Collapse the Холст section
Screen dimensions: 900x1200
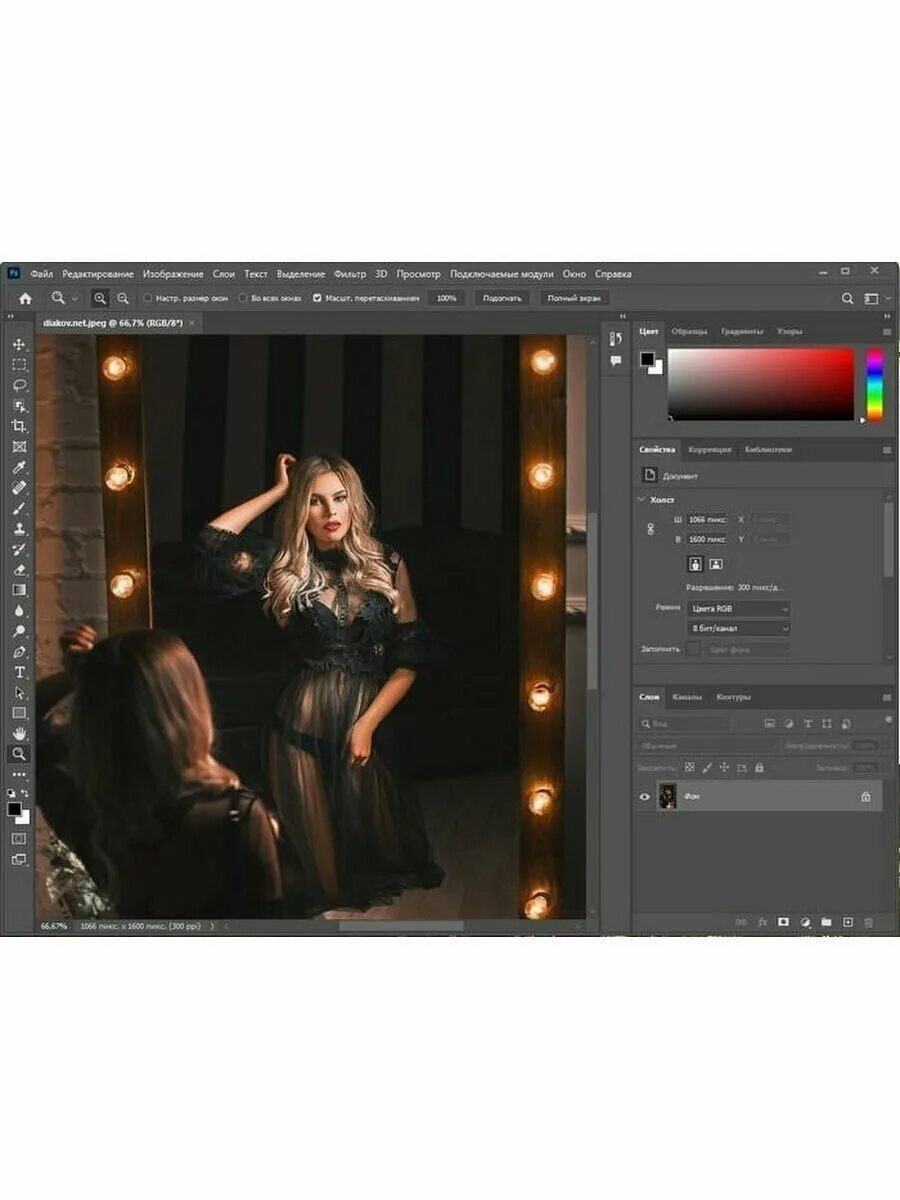tap(642, 499)
